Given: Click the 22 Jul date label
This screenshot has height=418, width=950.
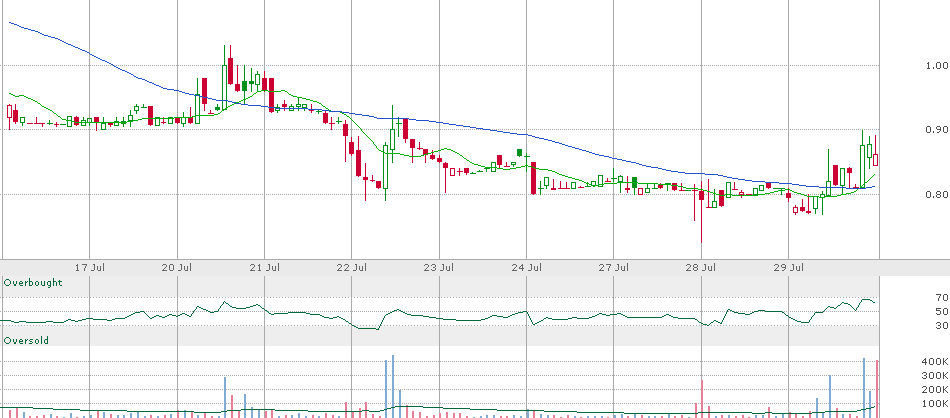Looking at the screenshot, I should 353,267.
